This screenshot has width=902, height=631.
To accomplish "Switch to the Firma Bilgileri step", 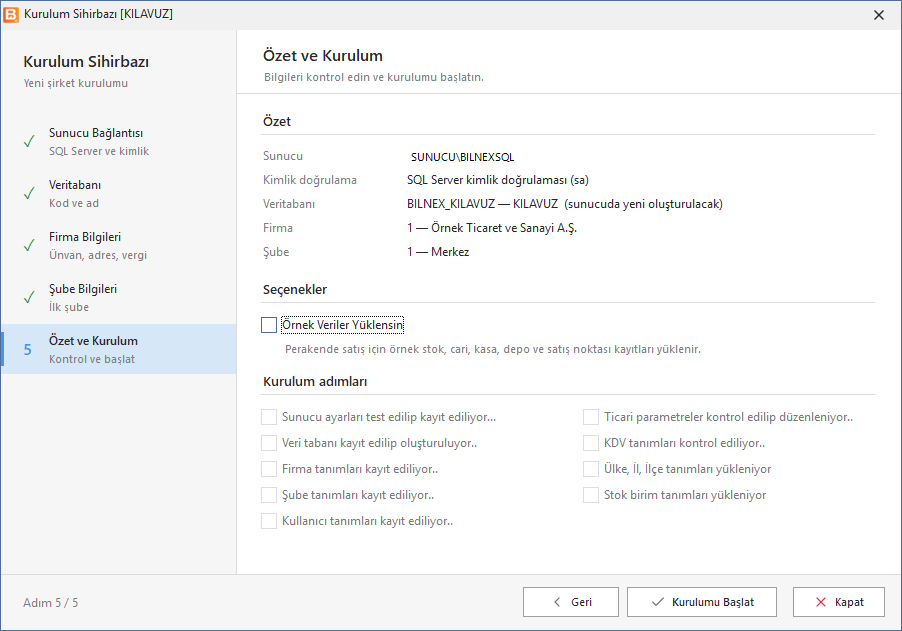I will point(119,246).
